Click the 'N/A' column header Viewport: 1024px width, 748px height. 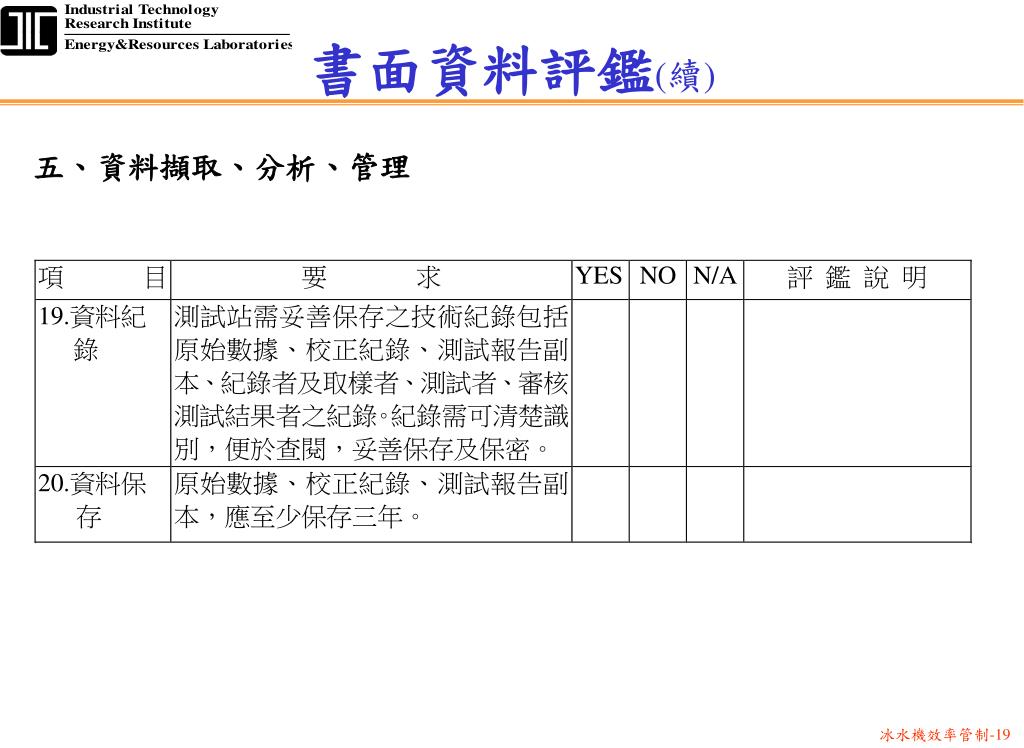coord(715,280)
